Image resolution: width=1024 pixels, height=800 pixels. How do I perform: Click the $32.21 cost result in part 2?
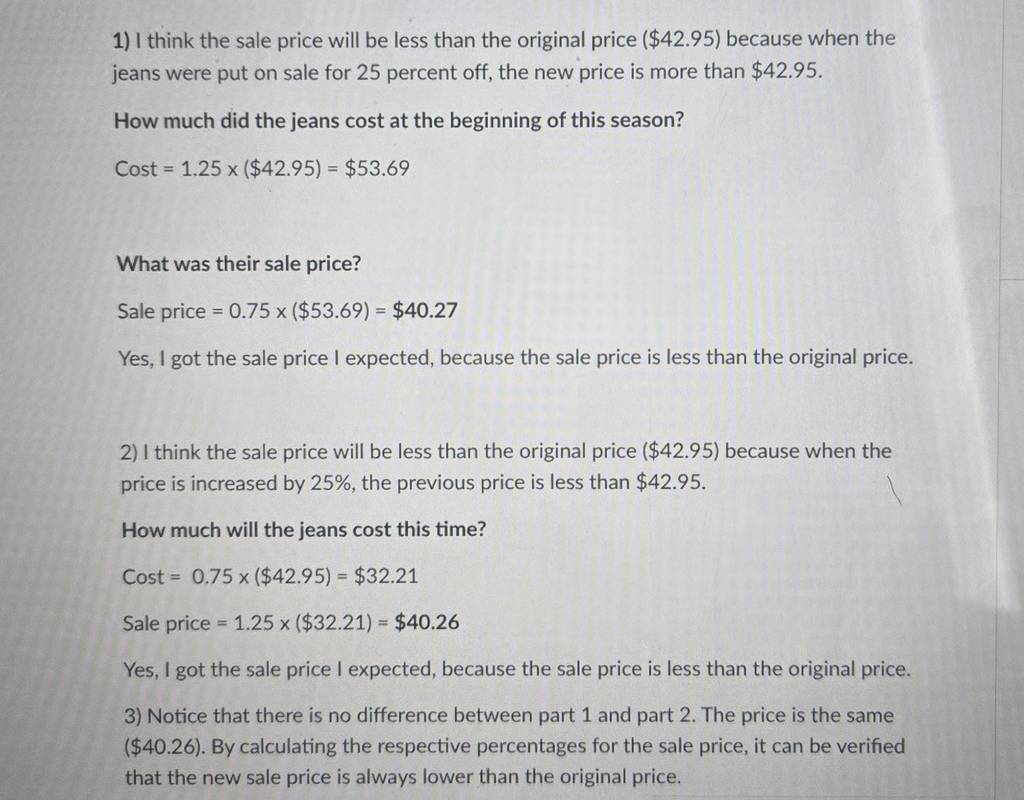pyautogui.click(x=386, y=576)
